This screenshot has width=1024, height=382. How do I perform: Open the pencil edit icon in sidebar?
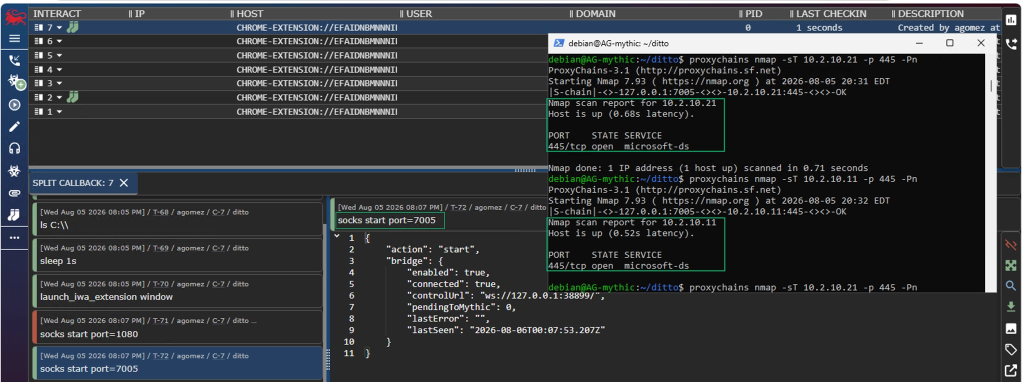(14, 127)
